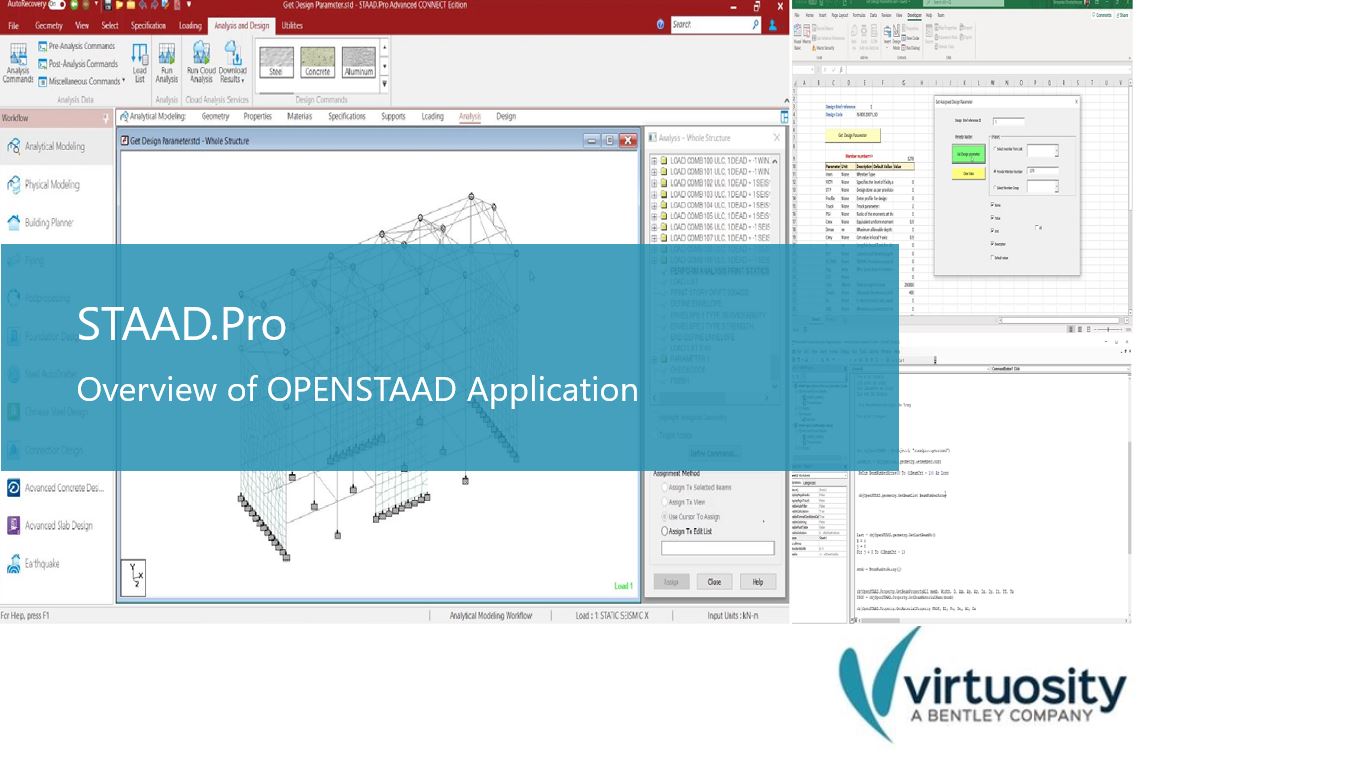Select the Aluminum design command
1370x769 pixels.
(359, 62)
